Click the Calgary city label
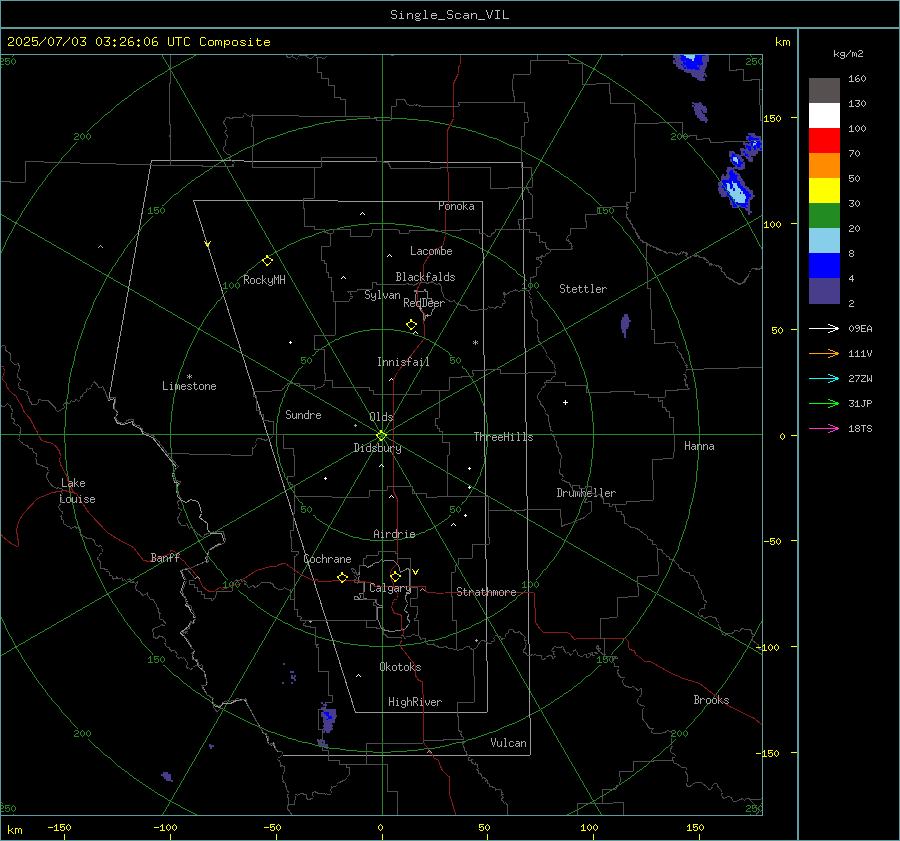Viewport: 900px width, 841px height. coord(390,588)
